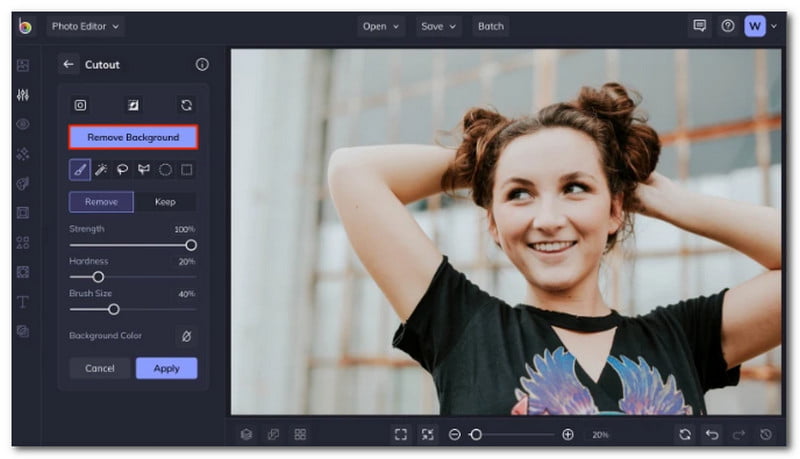Select the magic wand selection tool
The image size is (800, 459).
point(102,170)
